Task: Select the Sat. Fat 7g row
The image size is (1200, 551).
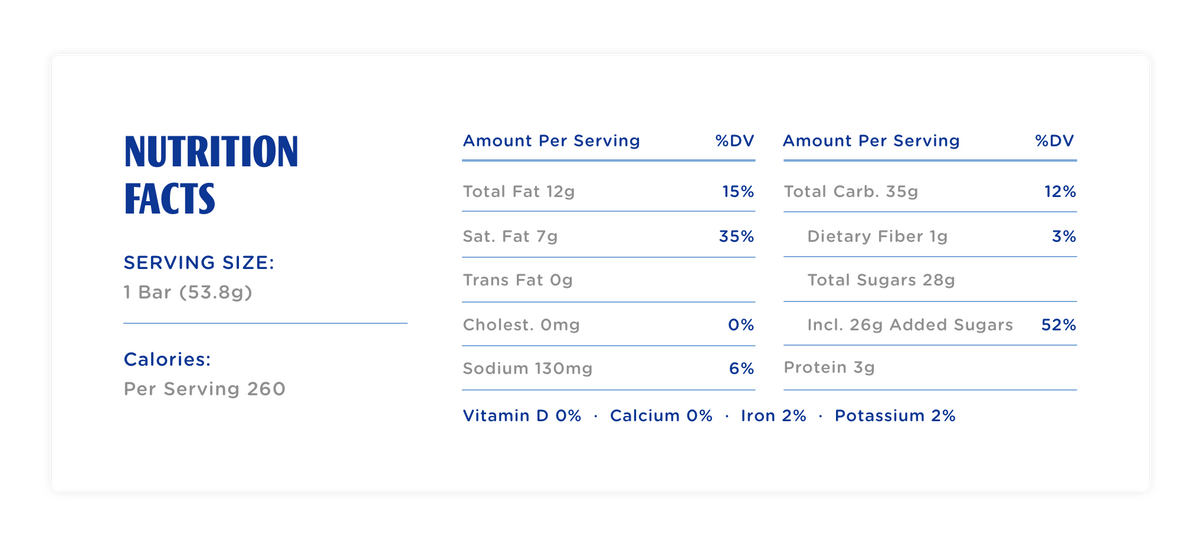Action: [x=608, y=236]
